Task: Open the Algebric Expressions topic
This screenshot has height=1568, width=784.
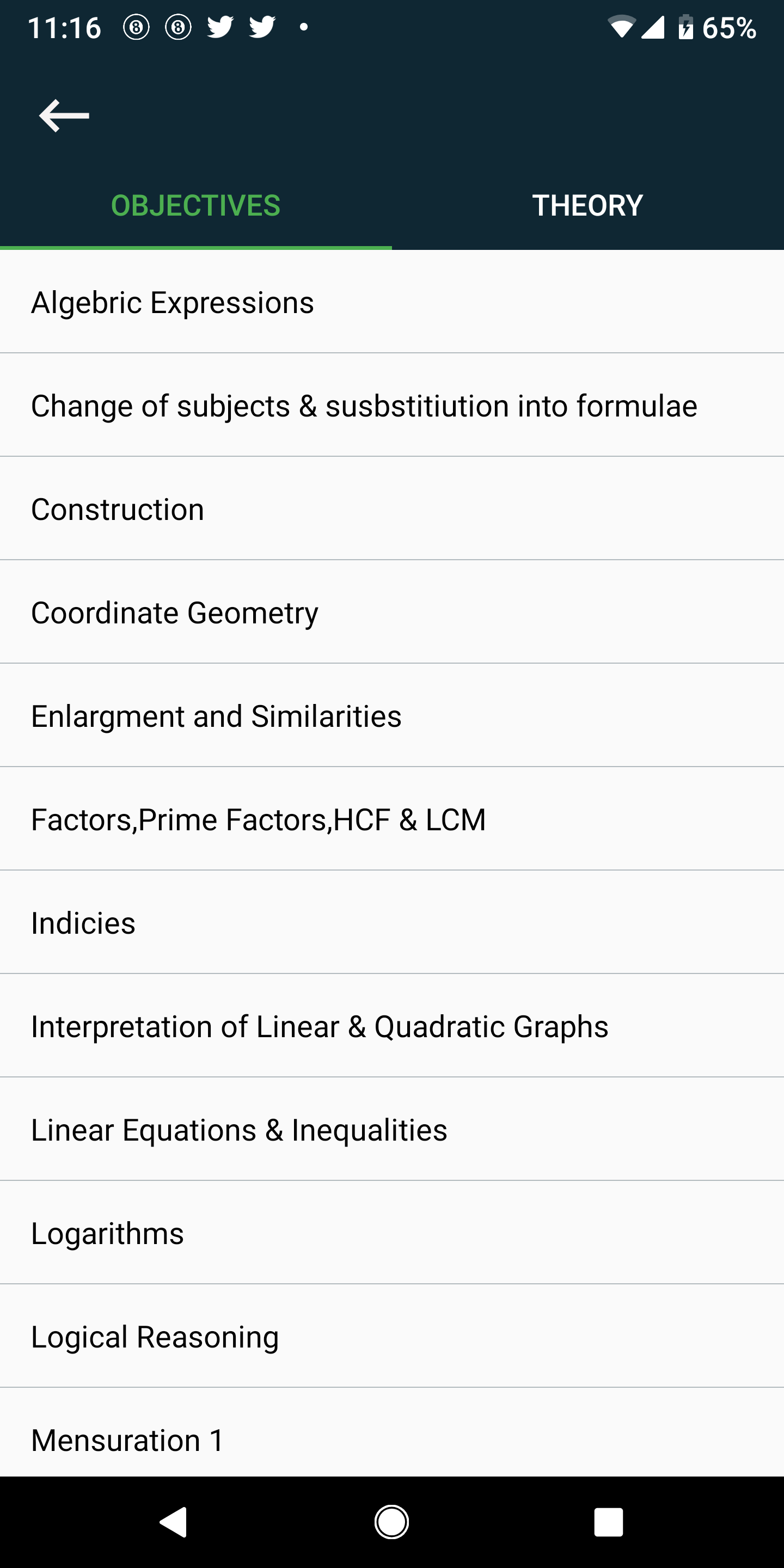Action: [x=392, y=302]
